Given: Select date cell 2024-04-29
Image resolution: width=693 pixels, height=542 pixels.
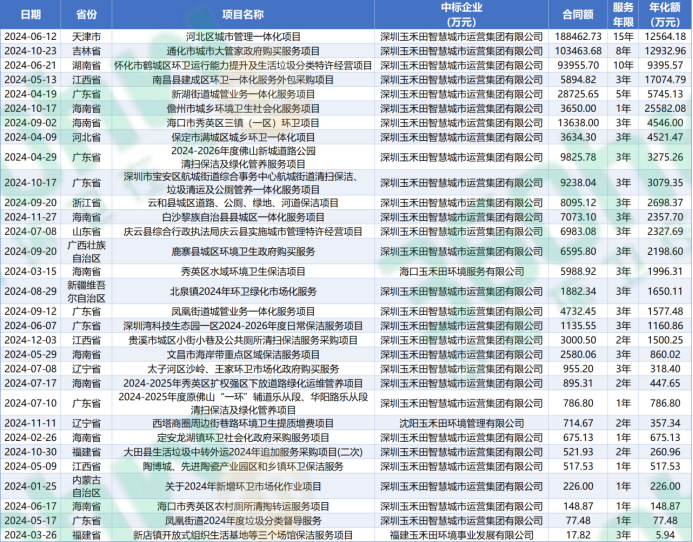Looking at the screenshot, I should pos(30,157).
